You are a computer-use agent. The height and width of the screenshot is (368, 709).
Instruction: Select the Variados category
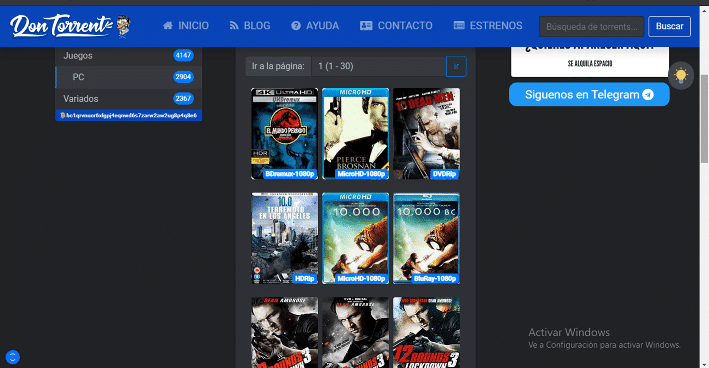[x=128, y=99]
